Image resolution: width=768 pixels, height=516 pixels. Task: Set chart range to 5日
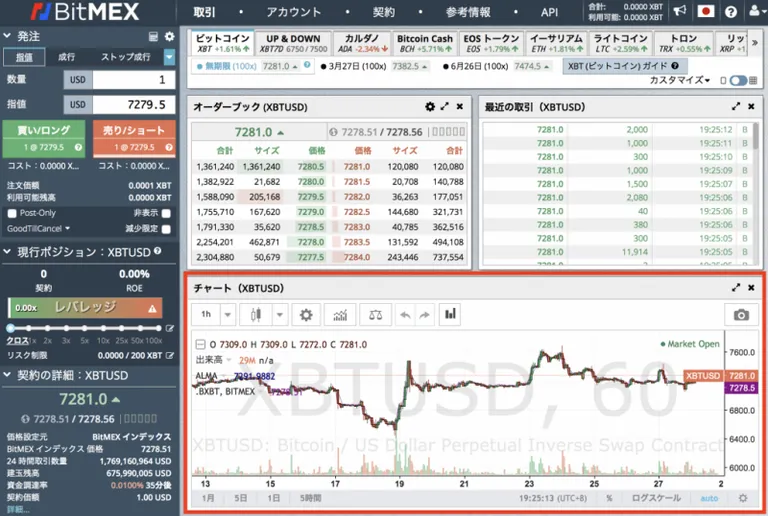tap(240, 498)
